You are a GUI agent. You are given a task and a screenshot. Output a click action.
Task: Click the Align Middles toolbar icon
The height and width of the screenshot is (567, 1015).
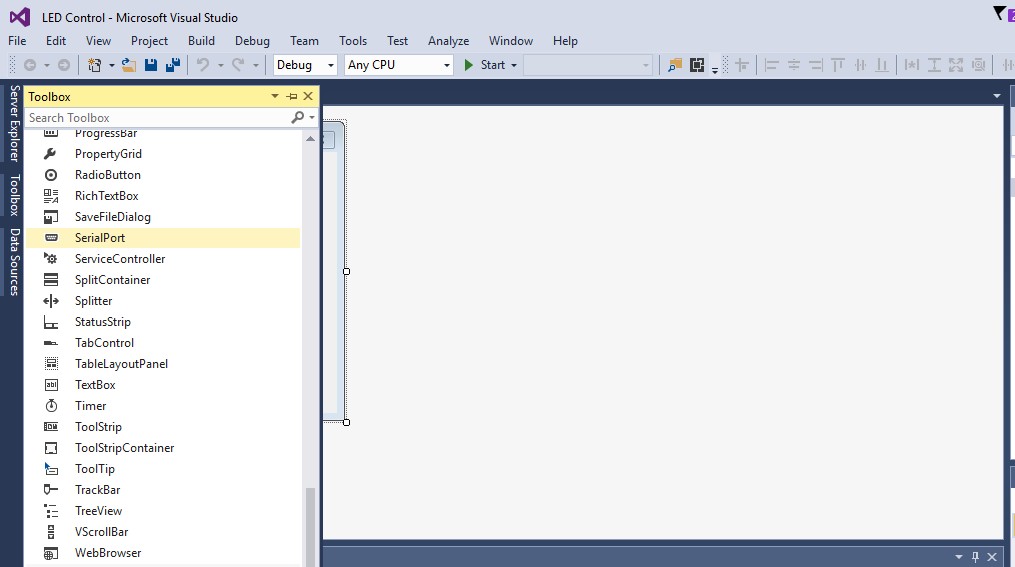860,65
